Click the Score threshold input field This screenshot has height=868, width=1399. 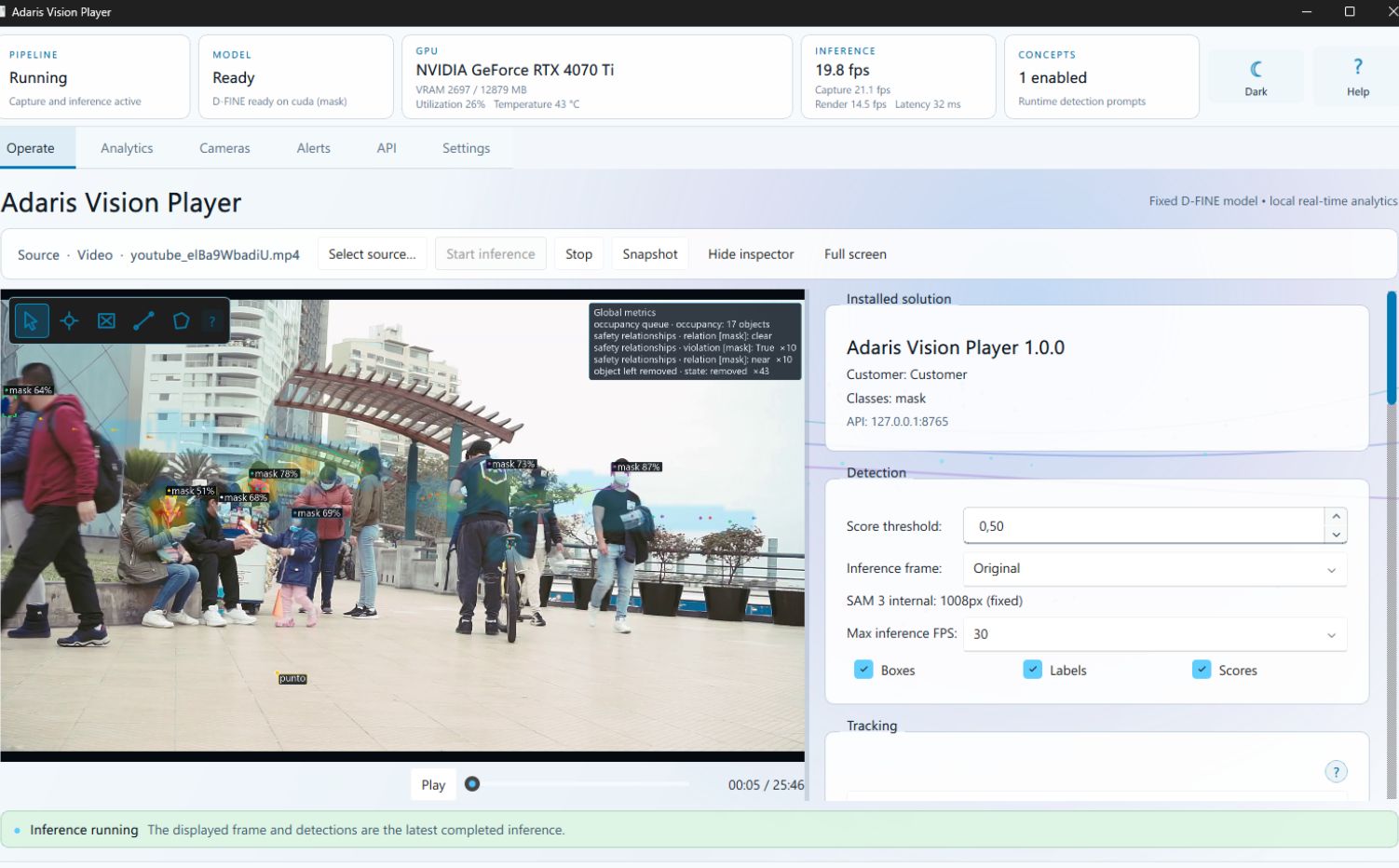pos(1144,526)
